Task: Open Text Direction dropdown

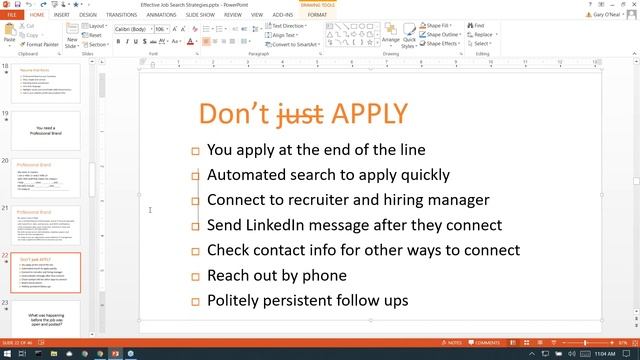Action: [286, 26]
